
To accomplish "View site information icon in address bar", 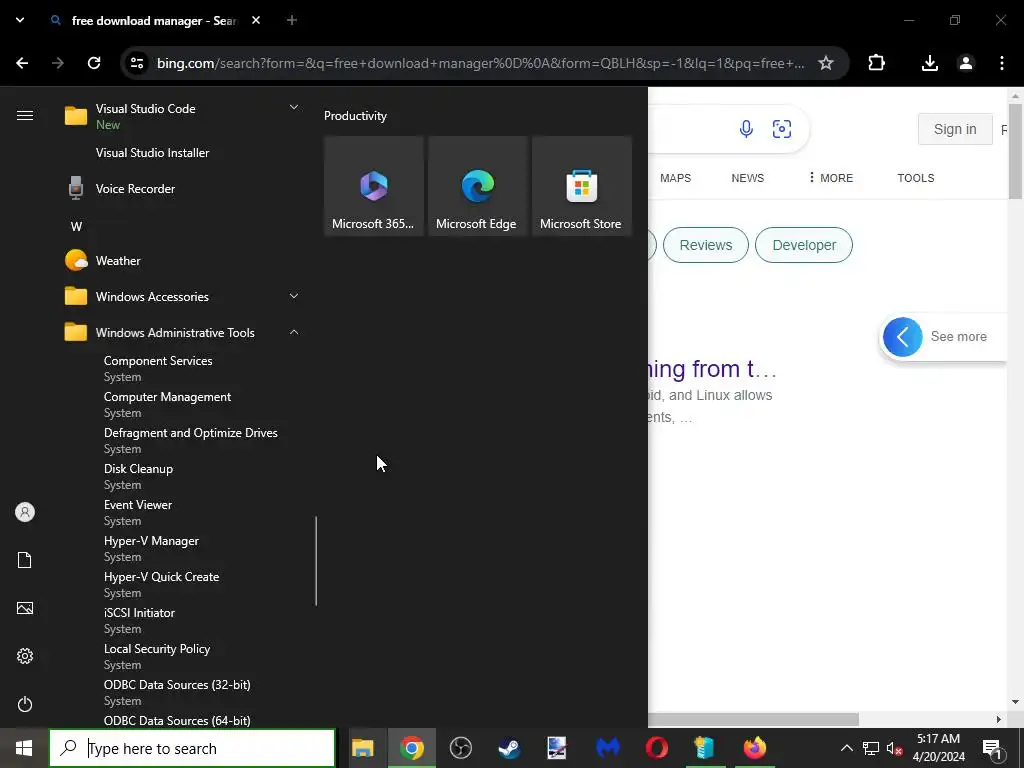I will [x=137, y=63].
